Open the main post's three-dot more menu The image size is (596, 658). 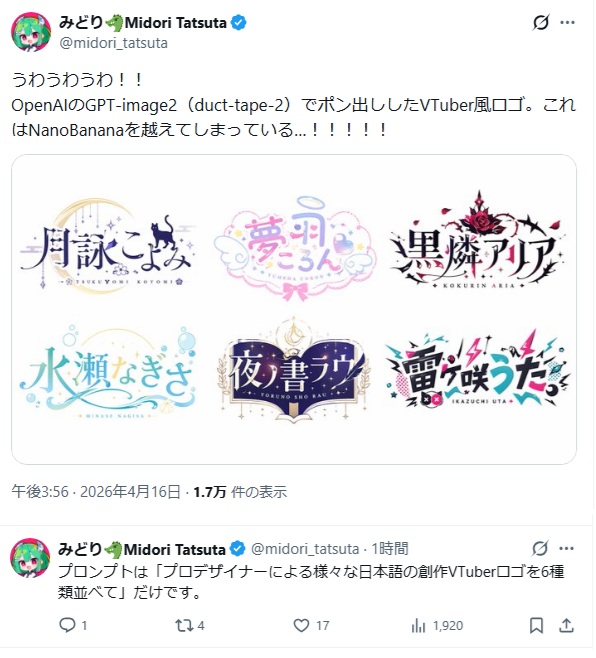567,23
